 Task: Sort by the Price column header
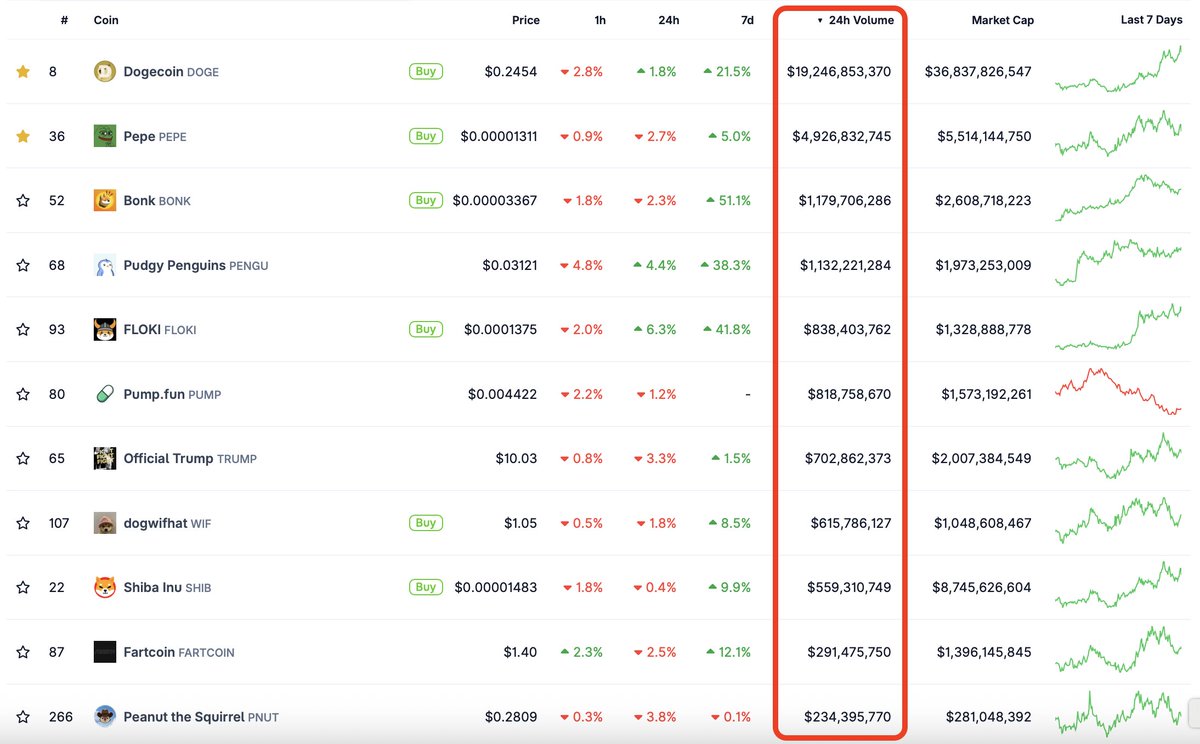point(526,20)
